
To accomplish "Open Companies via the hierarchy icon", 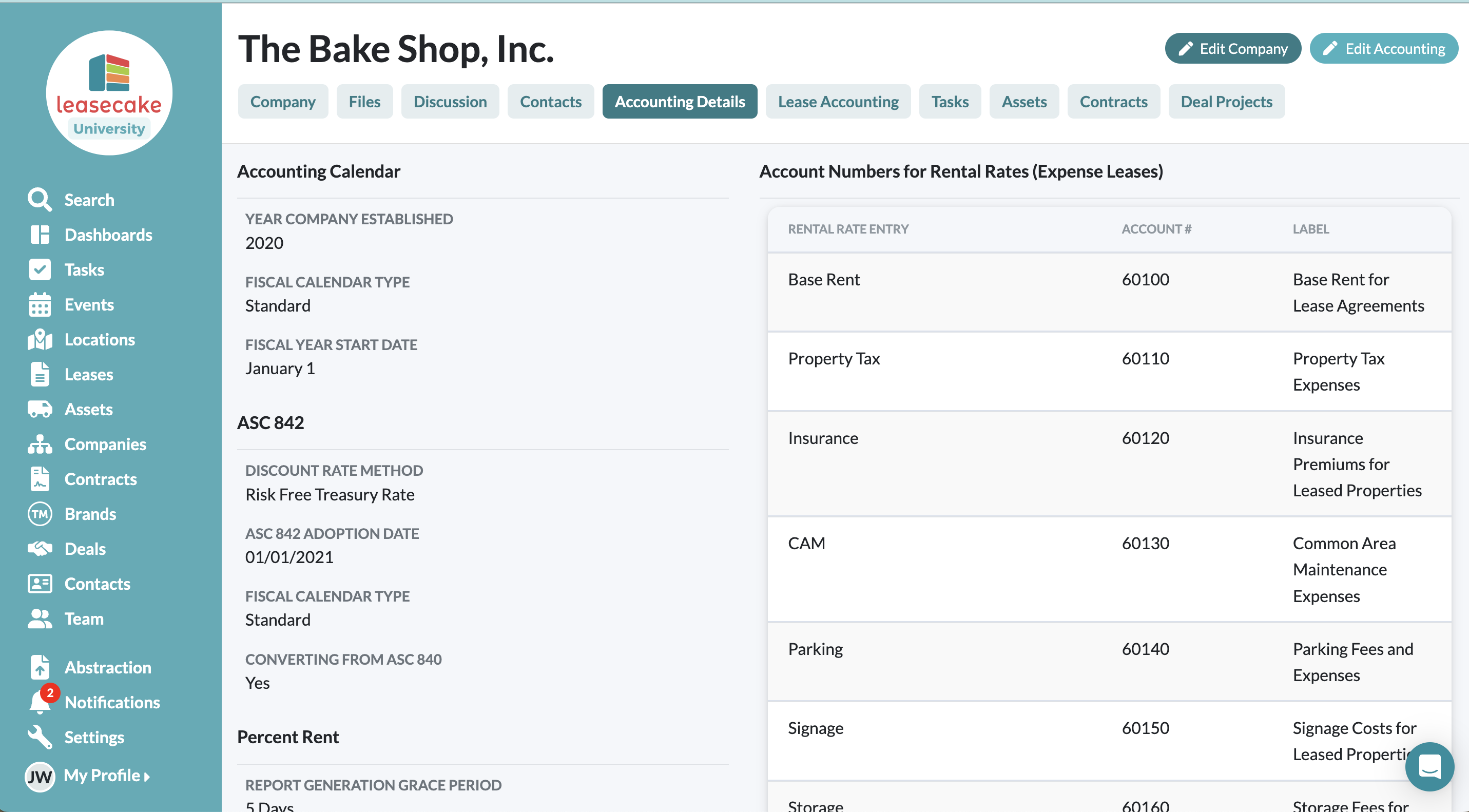I will click(x=40, y=444).
